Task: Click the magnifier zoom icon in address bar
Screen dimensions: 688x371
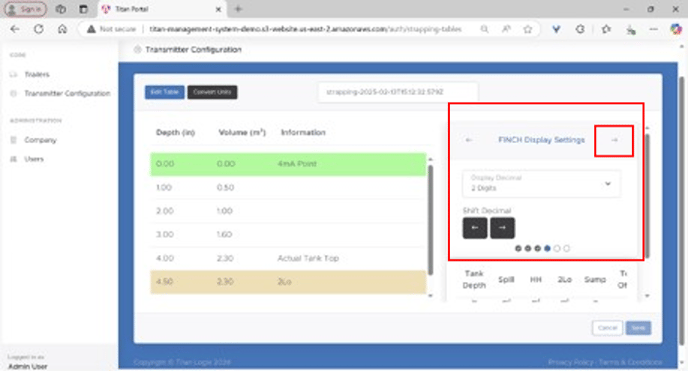Action: coord(484,29)
